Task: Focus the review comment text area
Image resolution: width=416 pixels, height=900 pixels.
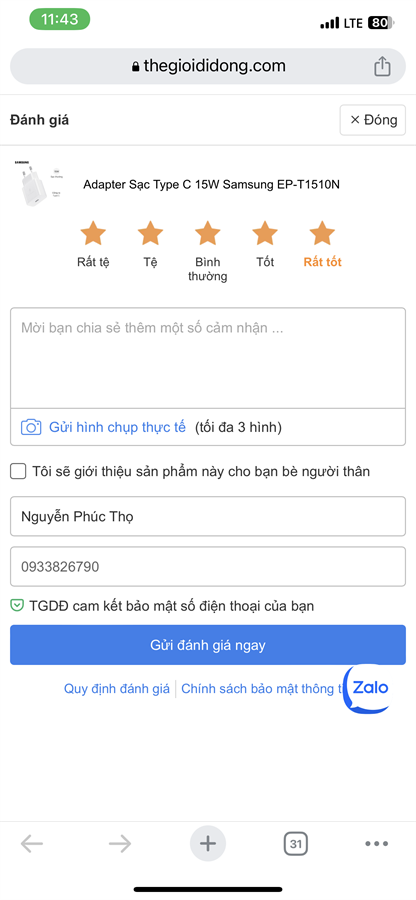Action: [x=208, y=358]
